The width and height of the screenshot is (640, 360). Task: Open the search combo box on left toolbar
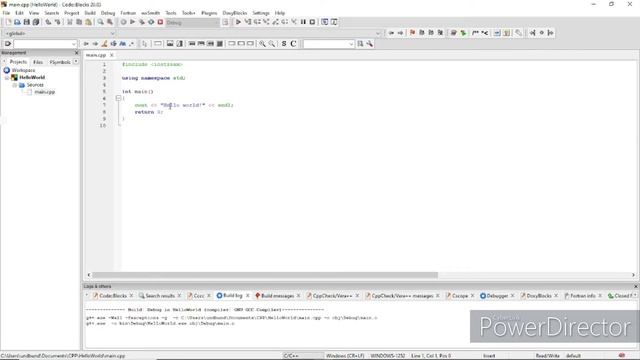(73, 44)
